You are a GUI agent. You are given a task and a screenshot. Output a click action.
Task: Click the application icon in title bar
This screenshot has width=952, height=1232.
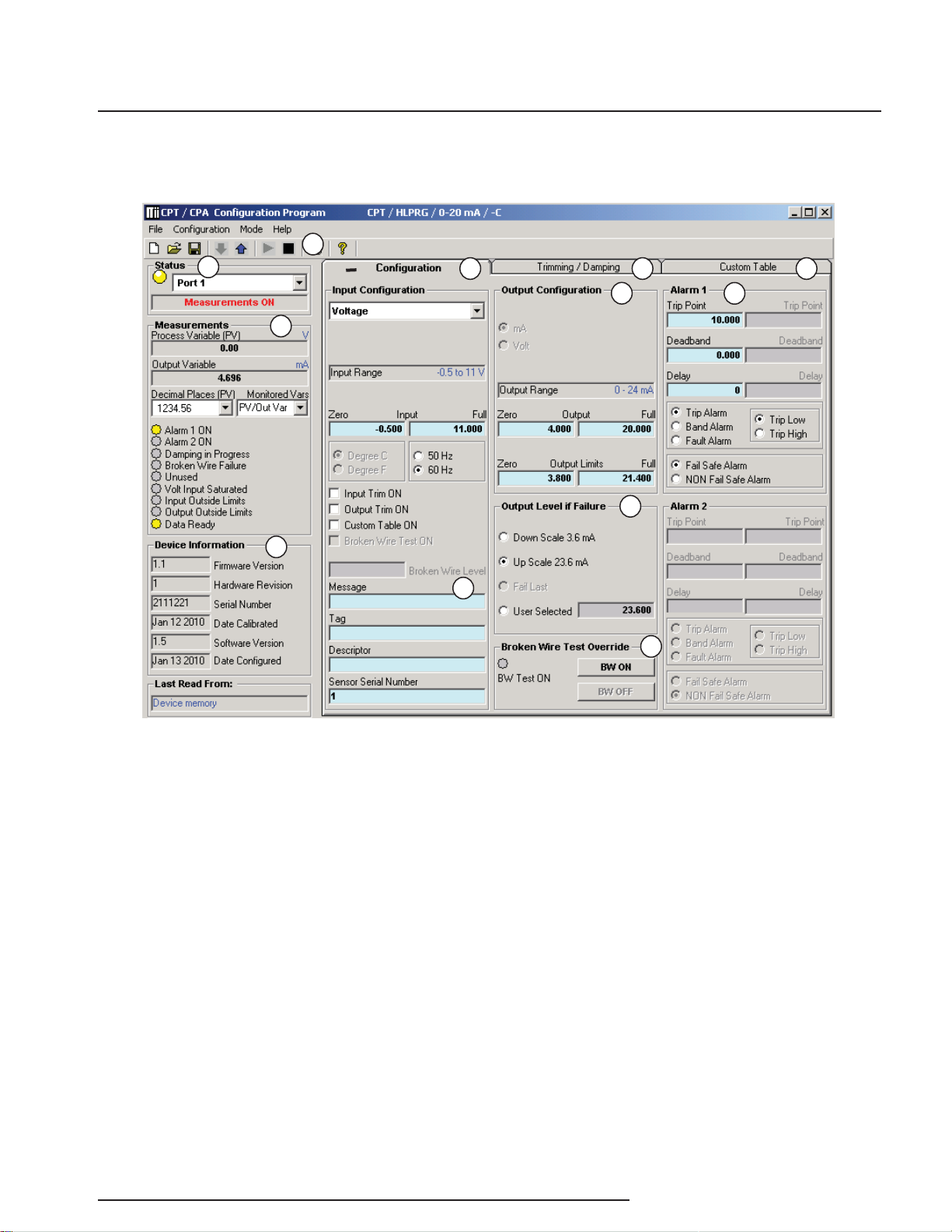tap(152, 213)
